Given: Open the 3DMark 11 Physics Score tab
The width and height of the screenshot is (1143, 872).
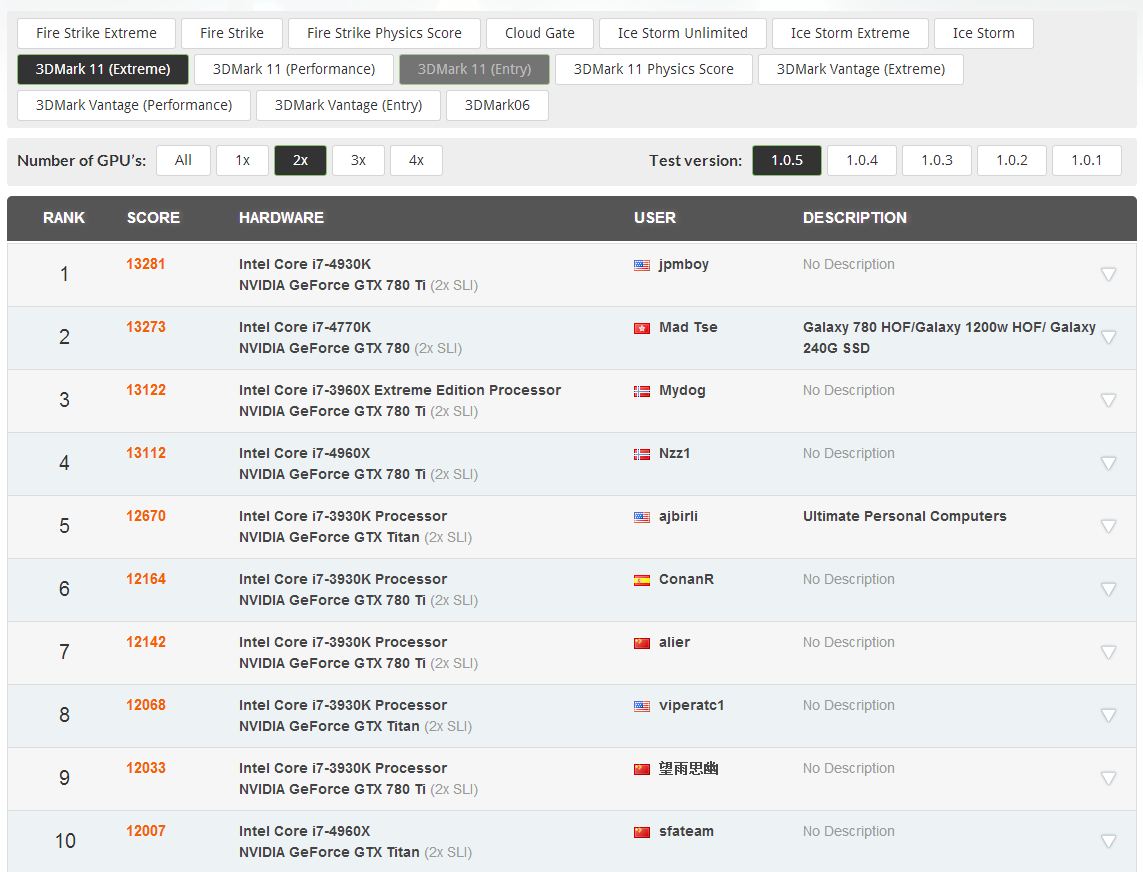Looking at the screenshot, I should 653,69.
